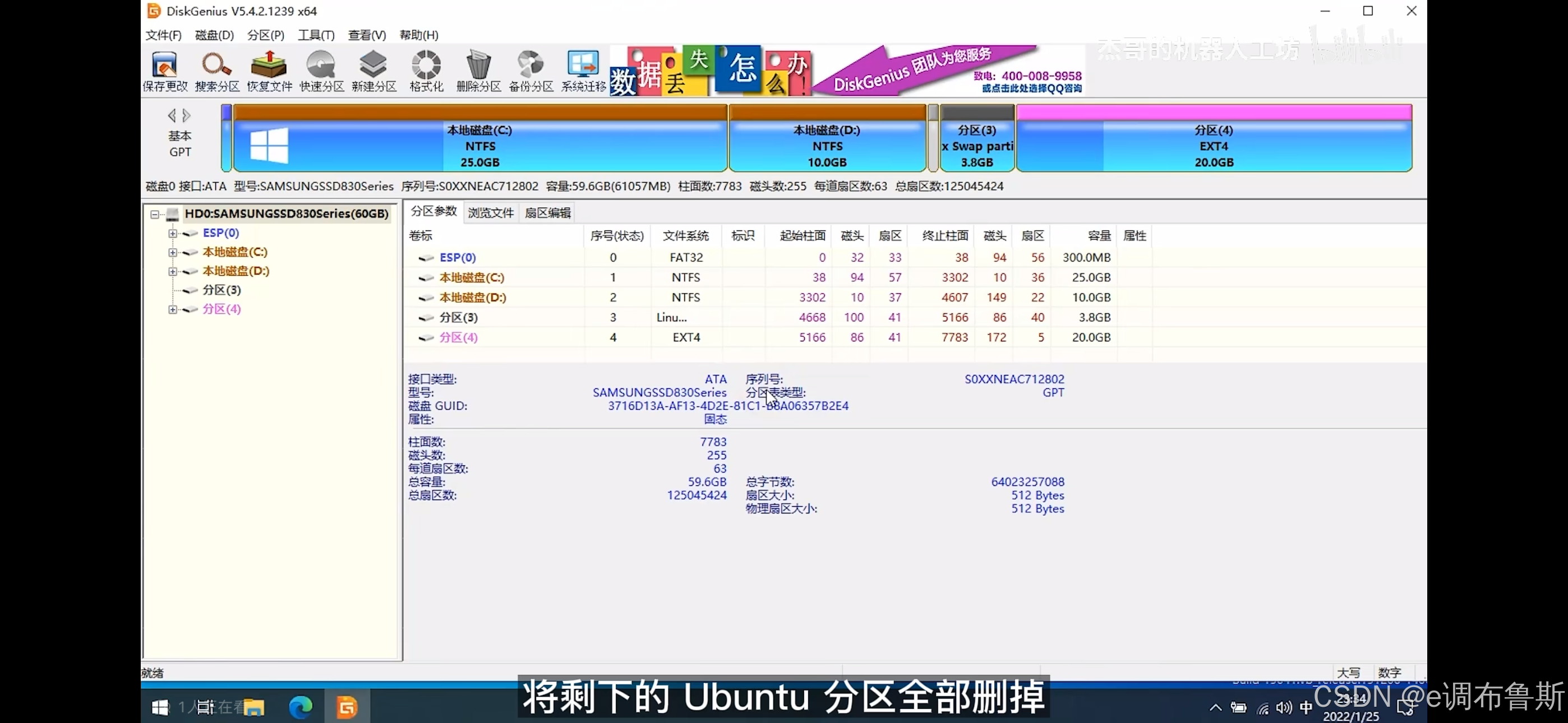Expand the 本地磁盘(D:) tree node
This screenshot has height=723, width=1568.
pyautogui.click(x=173, y=271)
